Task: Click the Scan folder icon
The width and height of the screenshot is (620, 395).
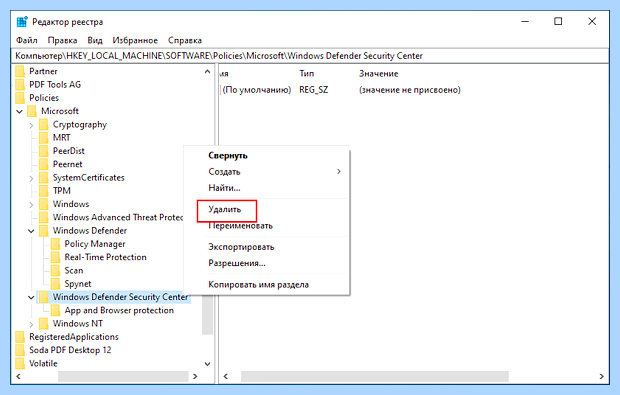Action: (x=55, y=270)
